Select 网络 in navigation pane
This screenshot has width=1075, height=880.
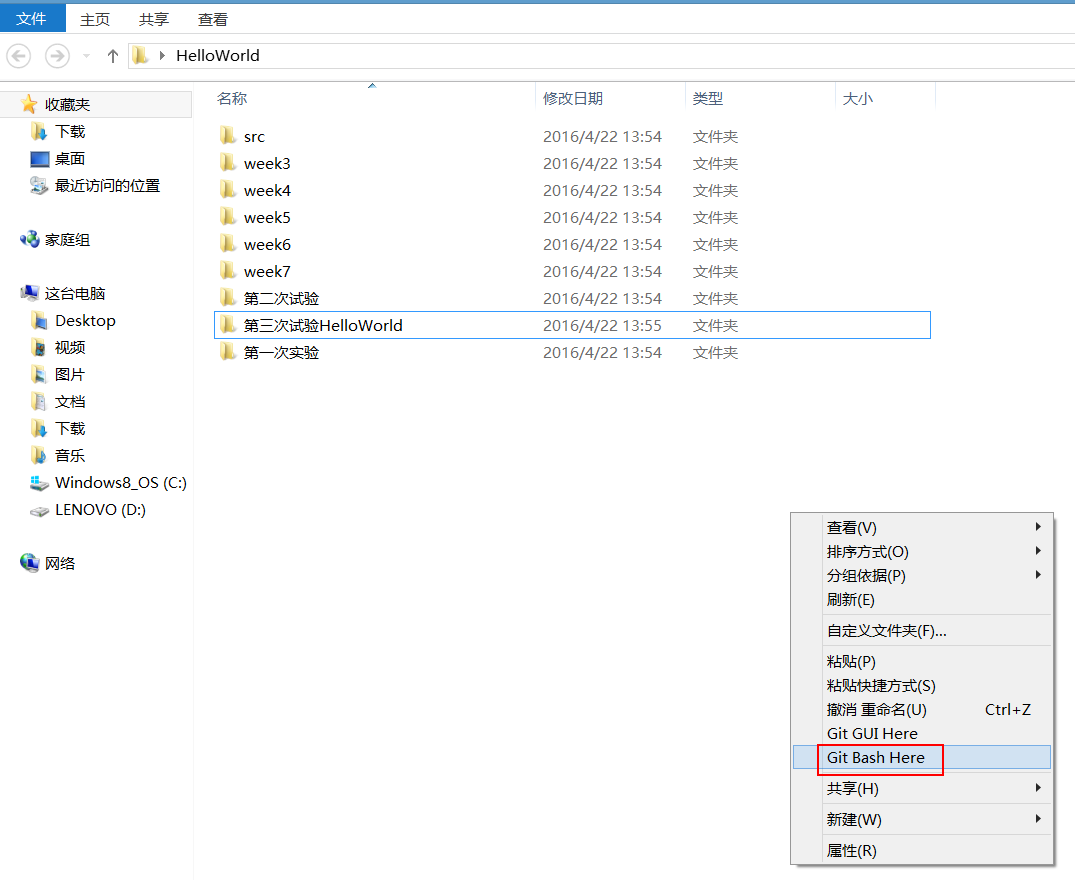pos(60,563)
